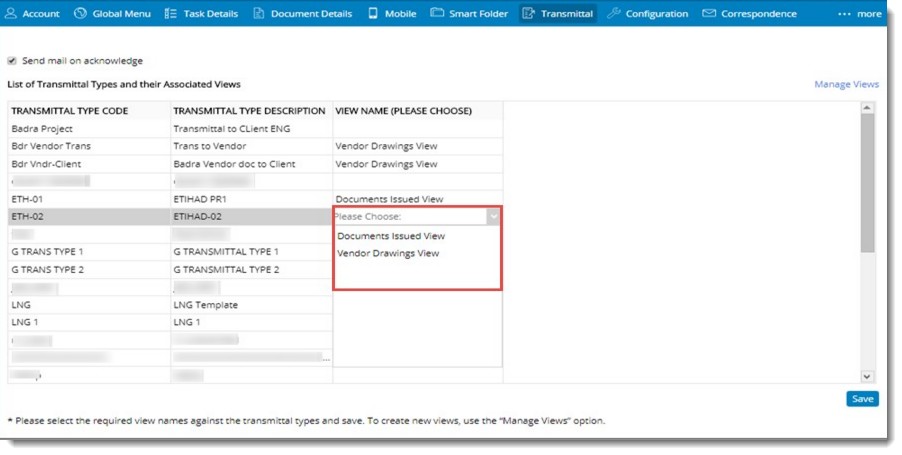Select Documents Issued View from dropdown list
The width and height of the screenshot is (902, 455).
[x=391, y=236]
